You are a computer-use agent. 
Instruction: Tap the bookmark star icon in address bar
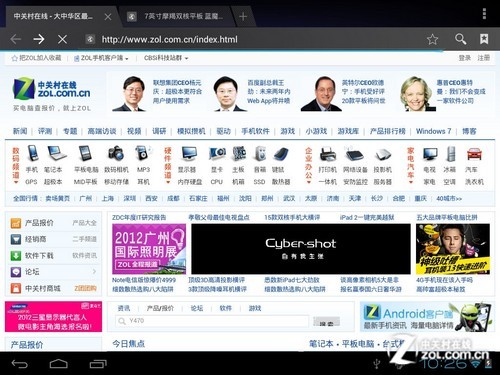pos(432,39)
